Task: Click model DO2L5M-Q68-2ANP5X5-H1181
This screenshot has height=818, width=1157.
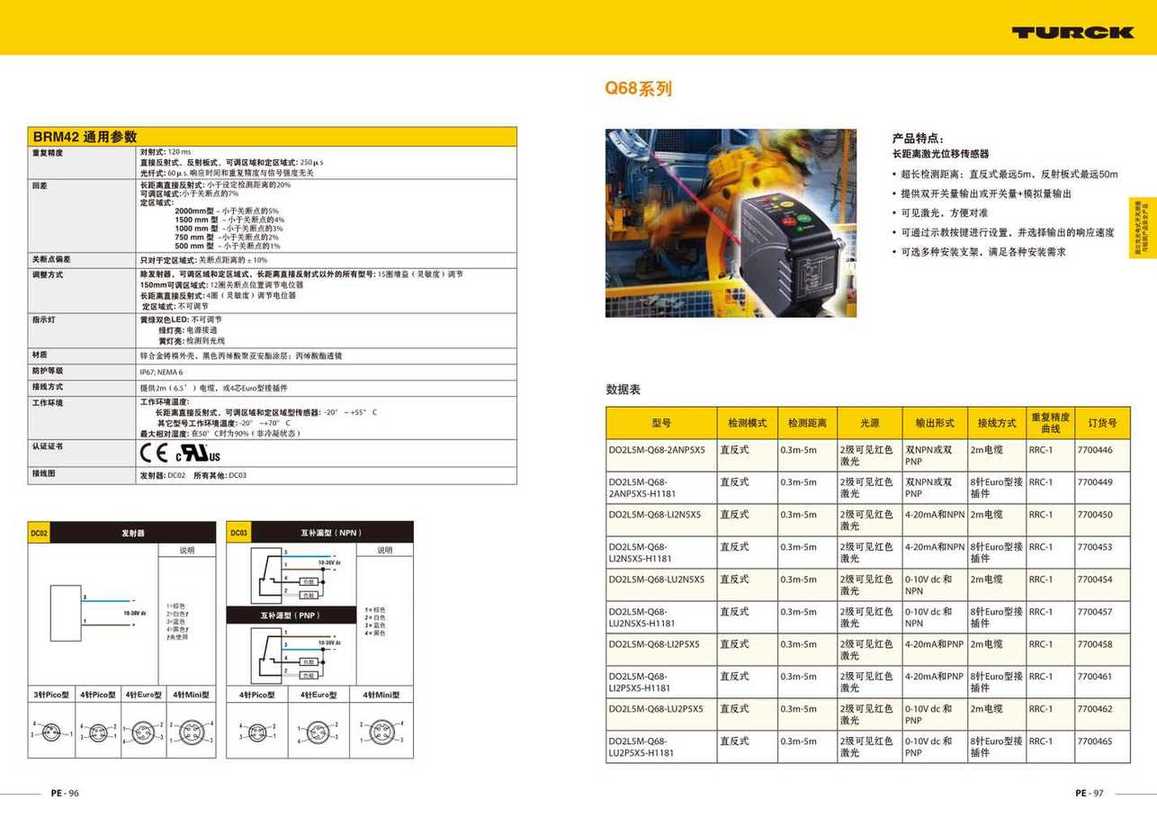Action: coord(642,488)
